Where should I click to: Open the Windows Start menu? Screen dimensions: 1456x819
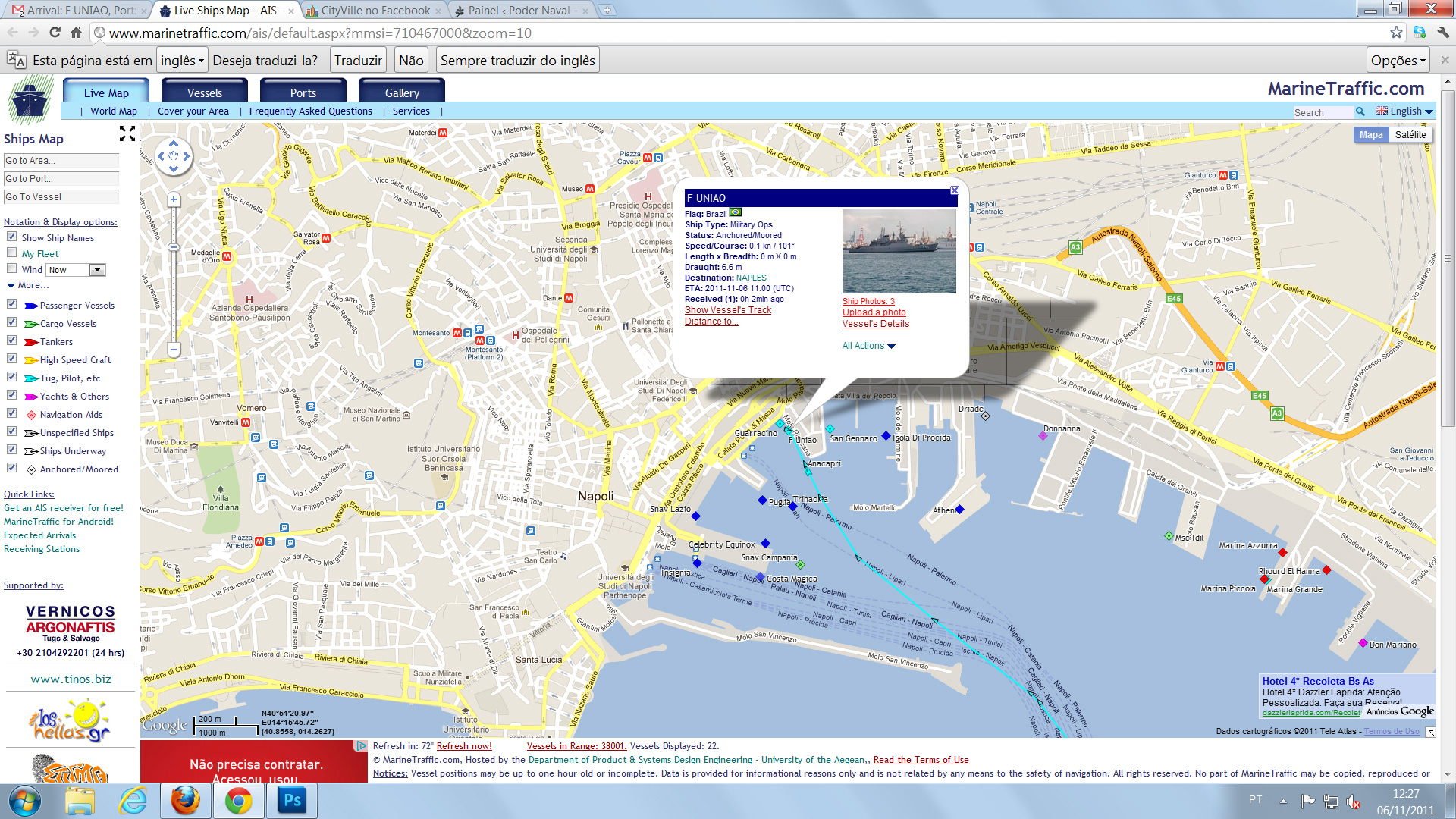pos(25,801)
